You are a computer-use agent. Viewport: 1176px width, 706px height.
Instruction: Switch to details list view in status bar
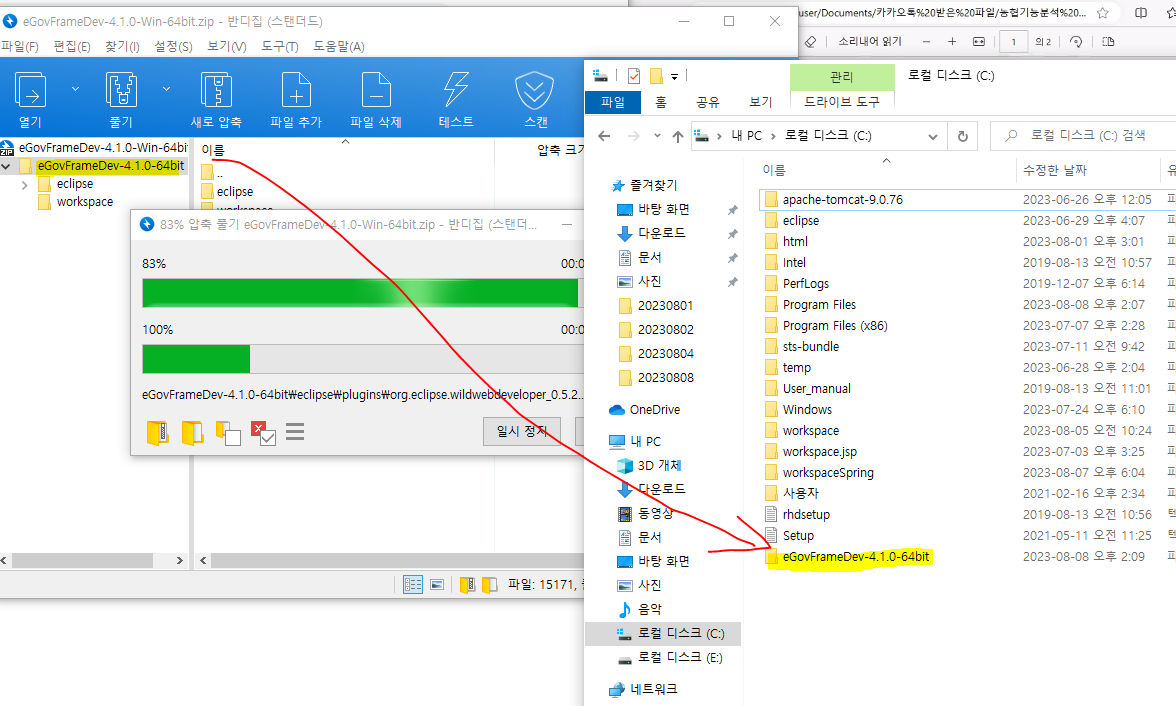coord(412,584)
